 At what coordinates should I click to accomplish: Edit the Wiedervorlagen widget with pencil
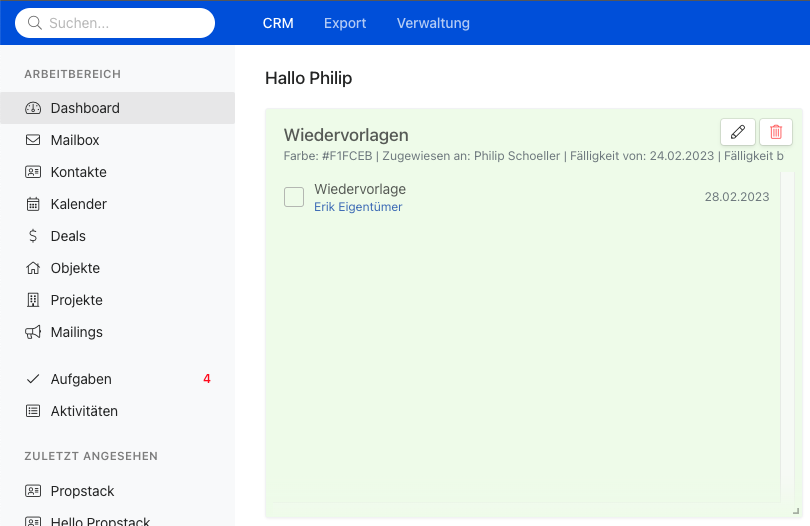[738, 132]
